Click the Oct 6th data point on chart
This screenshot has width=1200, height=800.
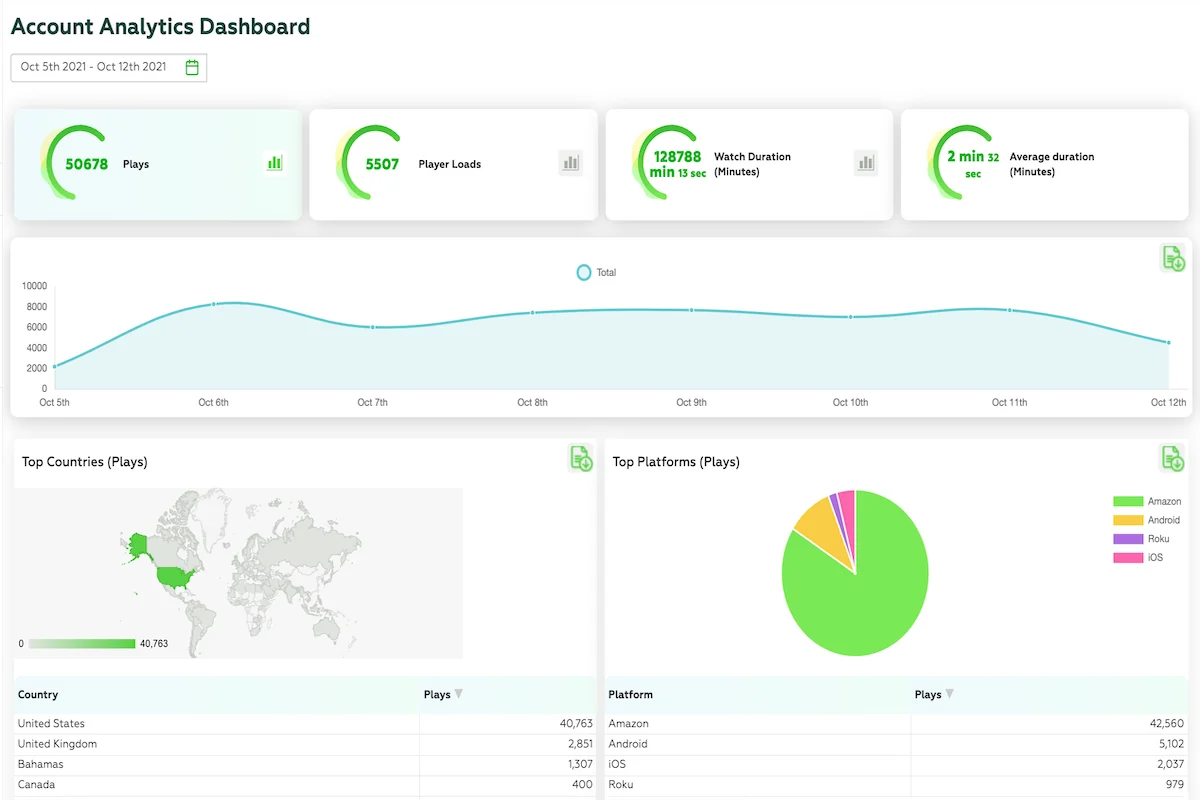(213, 304)
